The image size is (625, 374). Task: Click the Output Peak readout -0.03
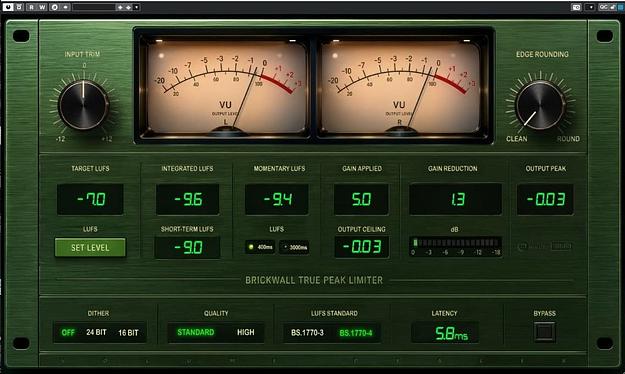[x=545, y=199]
